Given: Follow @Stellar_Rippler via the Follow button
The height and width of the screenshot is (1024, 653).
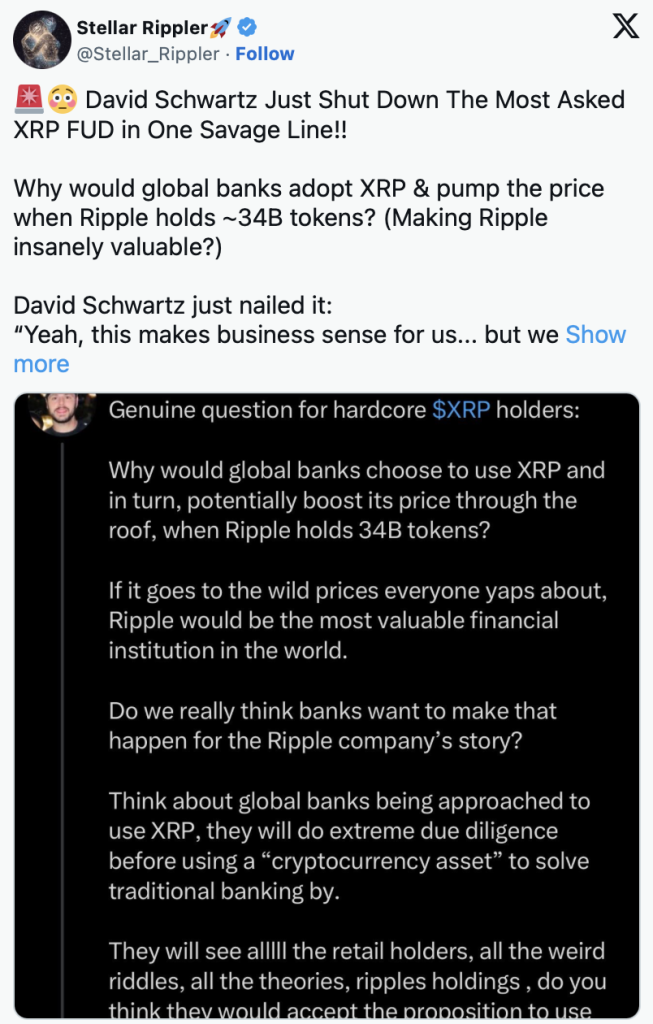Looking at the screenshot, I should pos(265,53).
